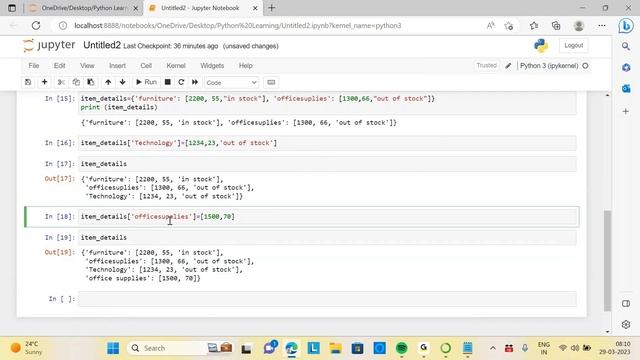The image size is (640, 360).
Task: Save the notebook with the floppy disk icon
Action: pos(28,82)
